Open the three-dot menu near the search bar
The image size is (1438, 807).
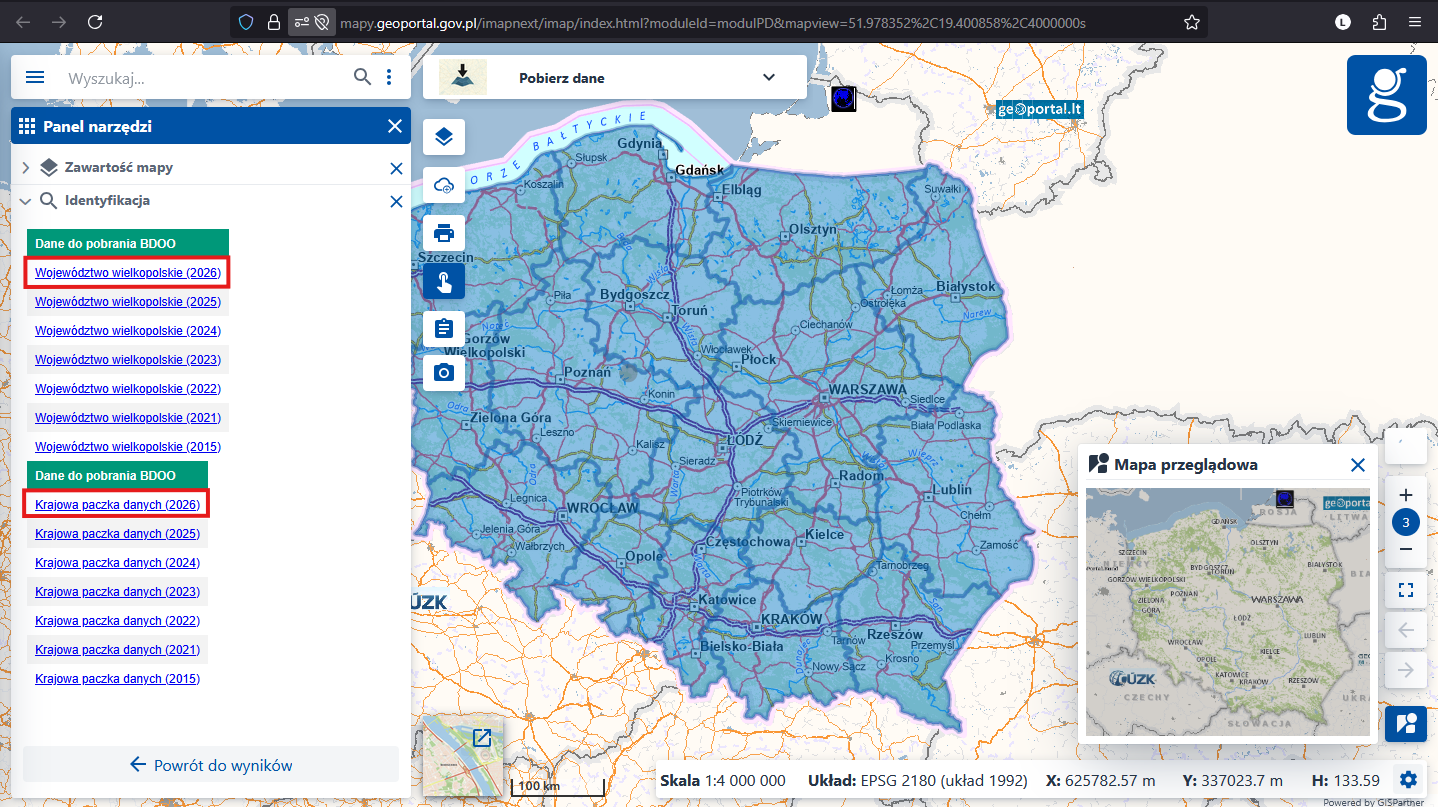(x=389, y=76)
